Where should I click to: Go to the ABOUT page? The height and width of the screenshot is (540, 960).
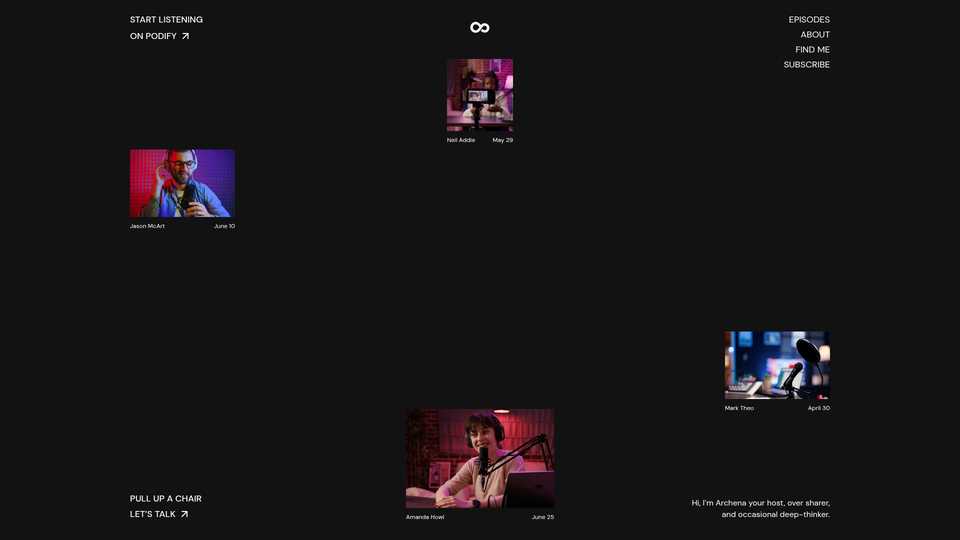click(815, 35)
